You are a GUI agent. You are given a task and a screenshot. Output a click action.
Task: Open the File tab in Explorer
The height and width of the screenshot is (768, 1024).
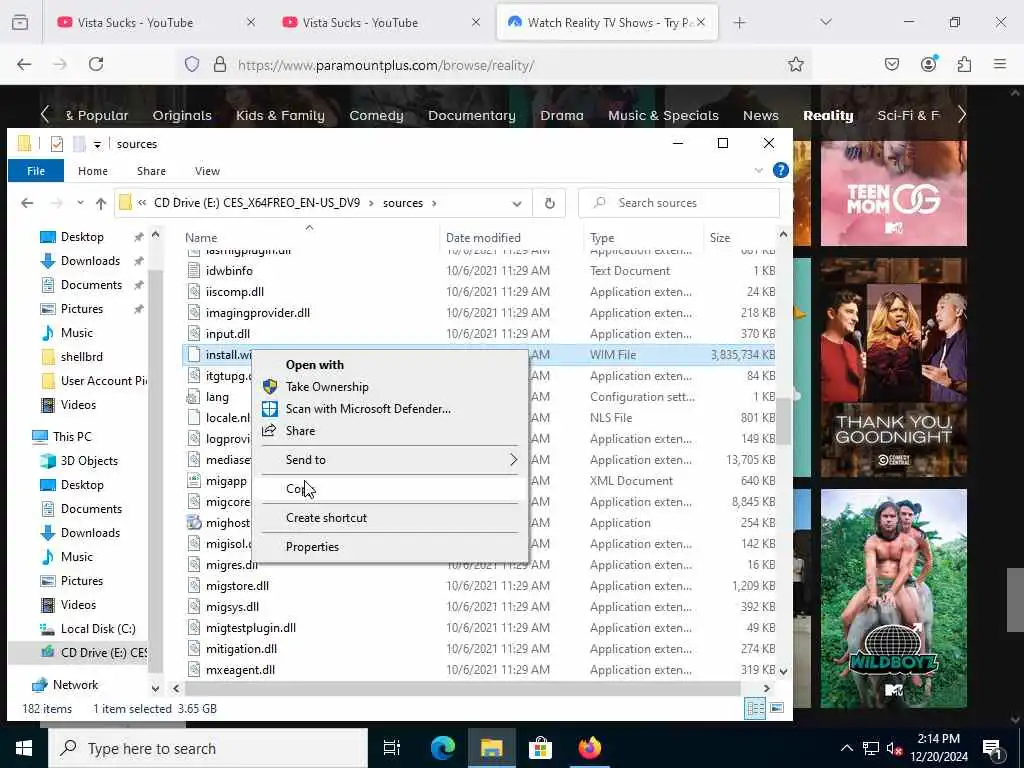click(x=36, y=170)
